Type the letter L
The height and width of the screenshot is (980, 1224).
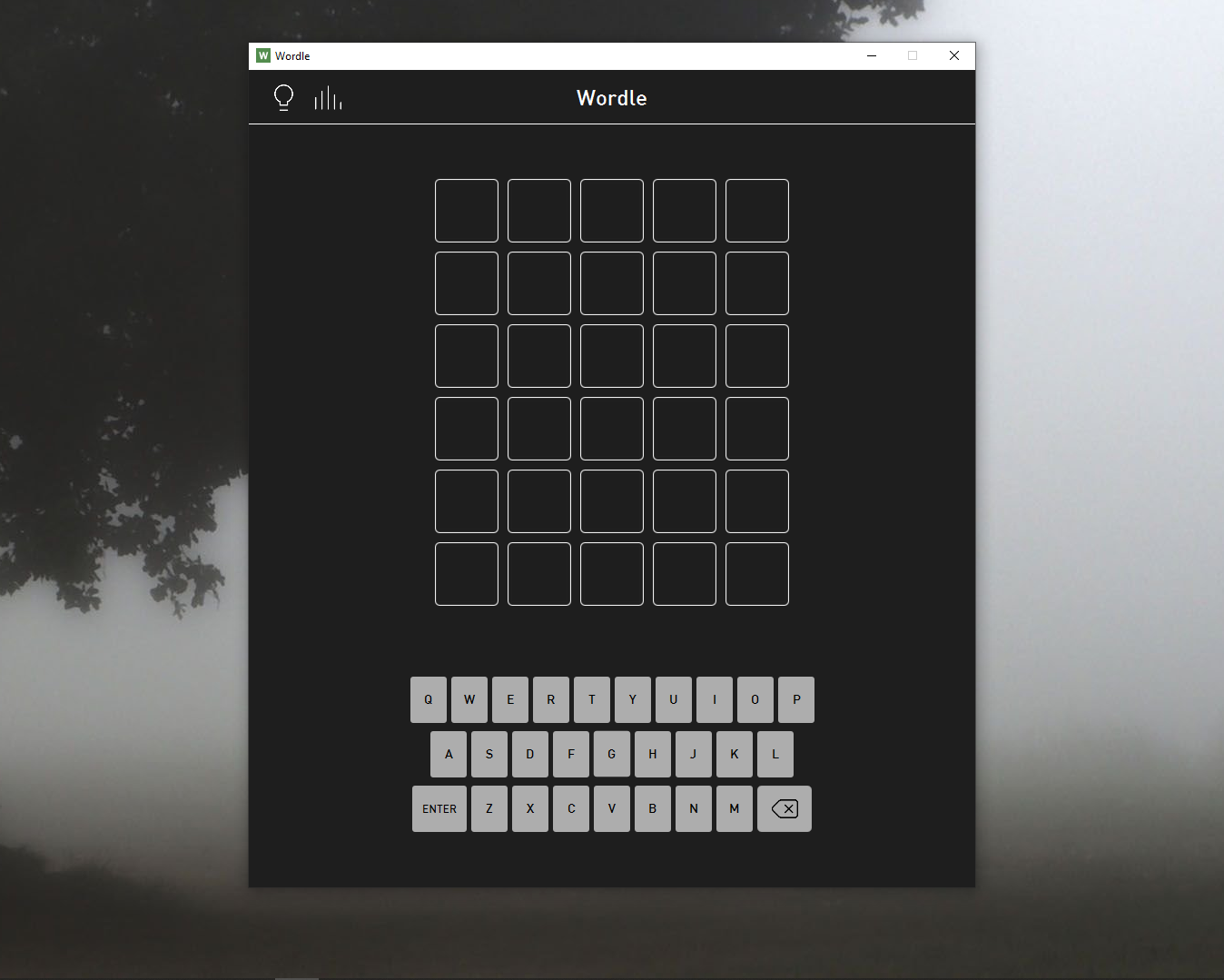775,754
